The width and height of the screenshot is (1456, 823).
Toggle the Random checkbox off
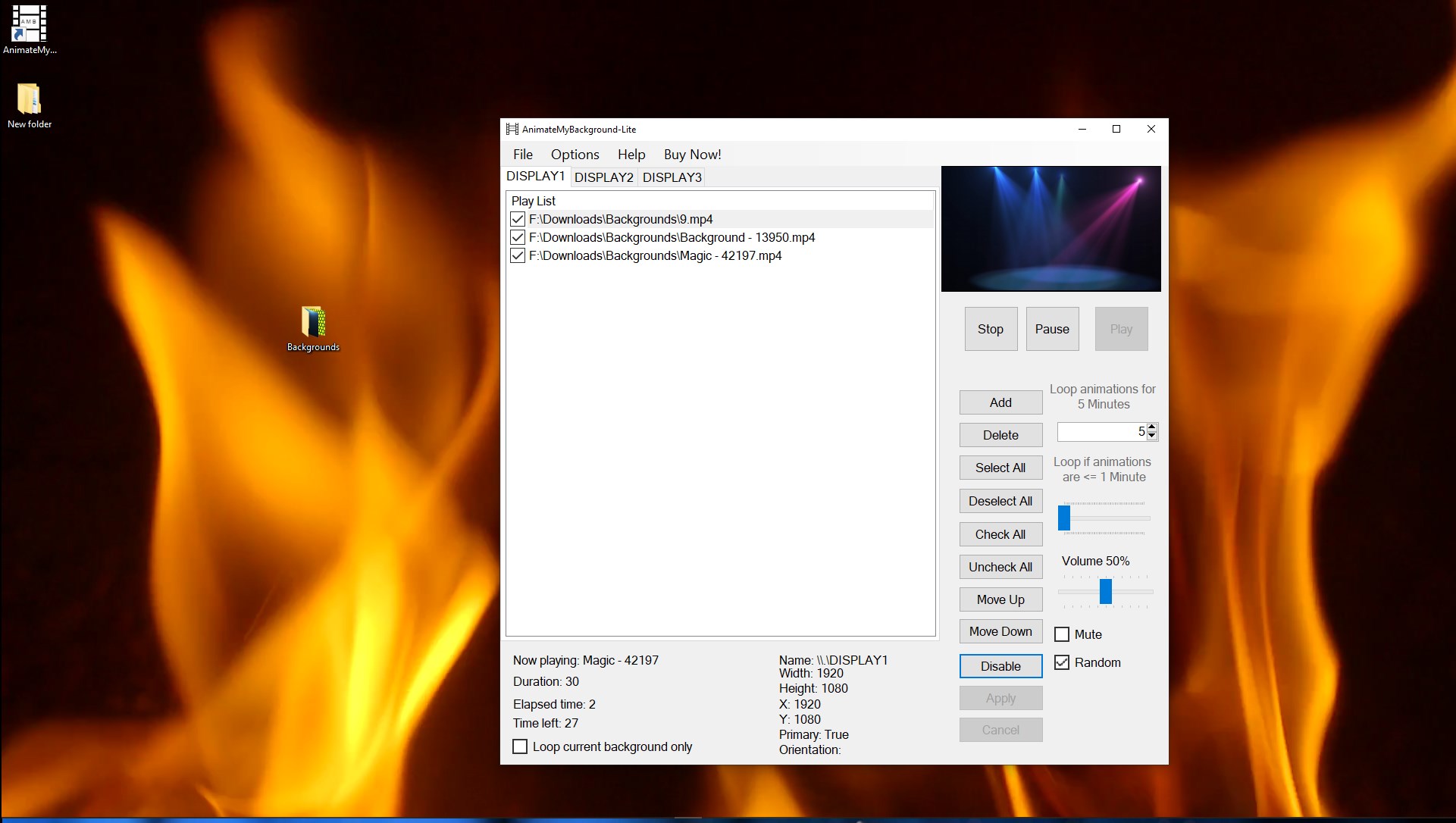click(x=1062, y=662)
